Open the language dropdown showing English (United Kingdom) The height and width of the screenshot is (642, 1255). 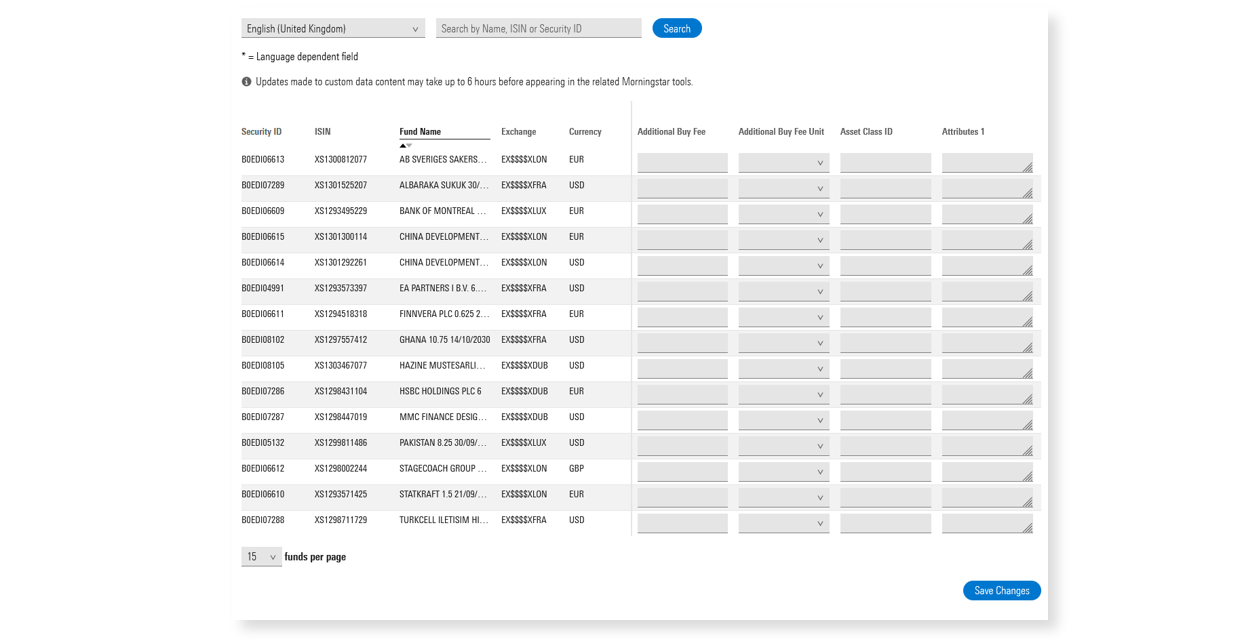point(332,29)
